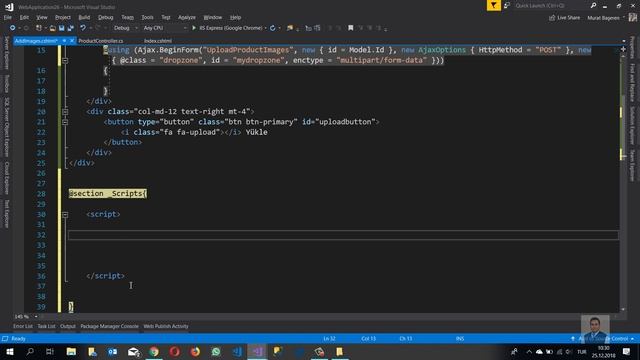
Task: Open the View menu
Action: coord(42,17)
